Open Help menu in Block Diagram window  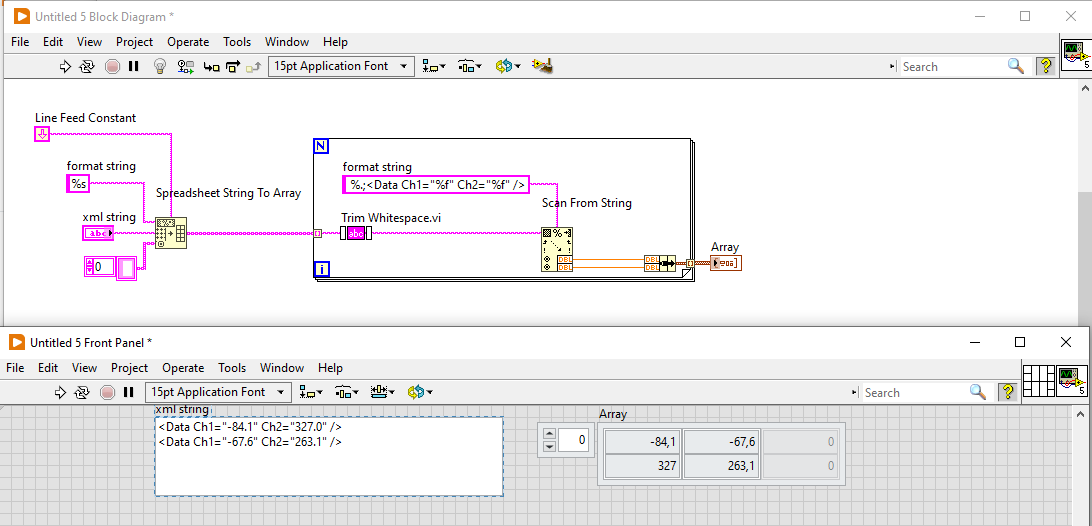click(336, 42)
